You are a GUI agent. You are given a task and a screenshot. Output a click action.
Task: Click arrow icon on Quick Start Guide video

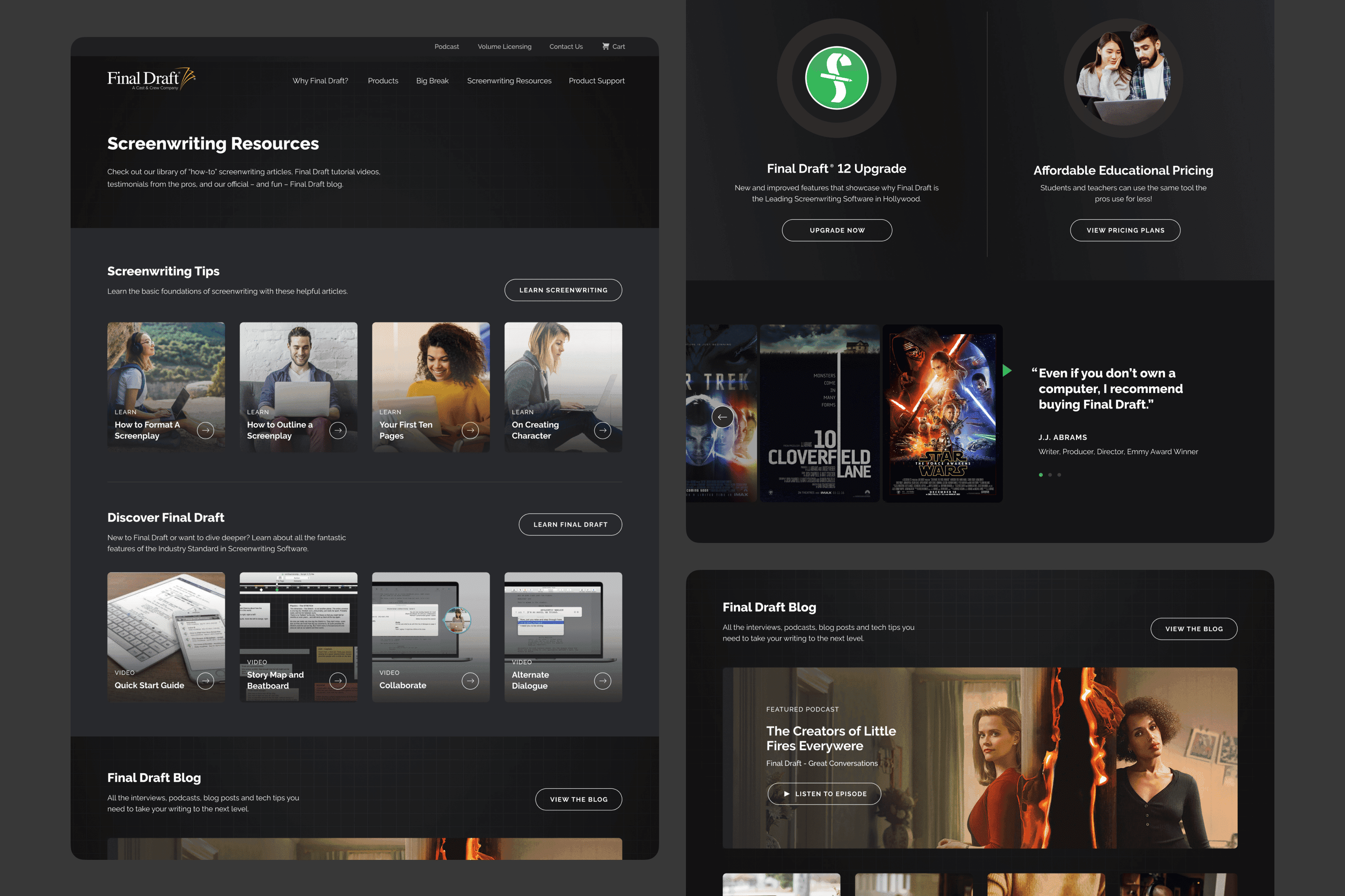point(206,680)
